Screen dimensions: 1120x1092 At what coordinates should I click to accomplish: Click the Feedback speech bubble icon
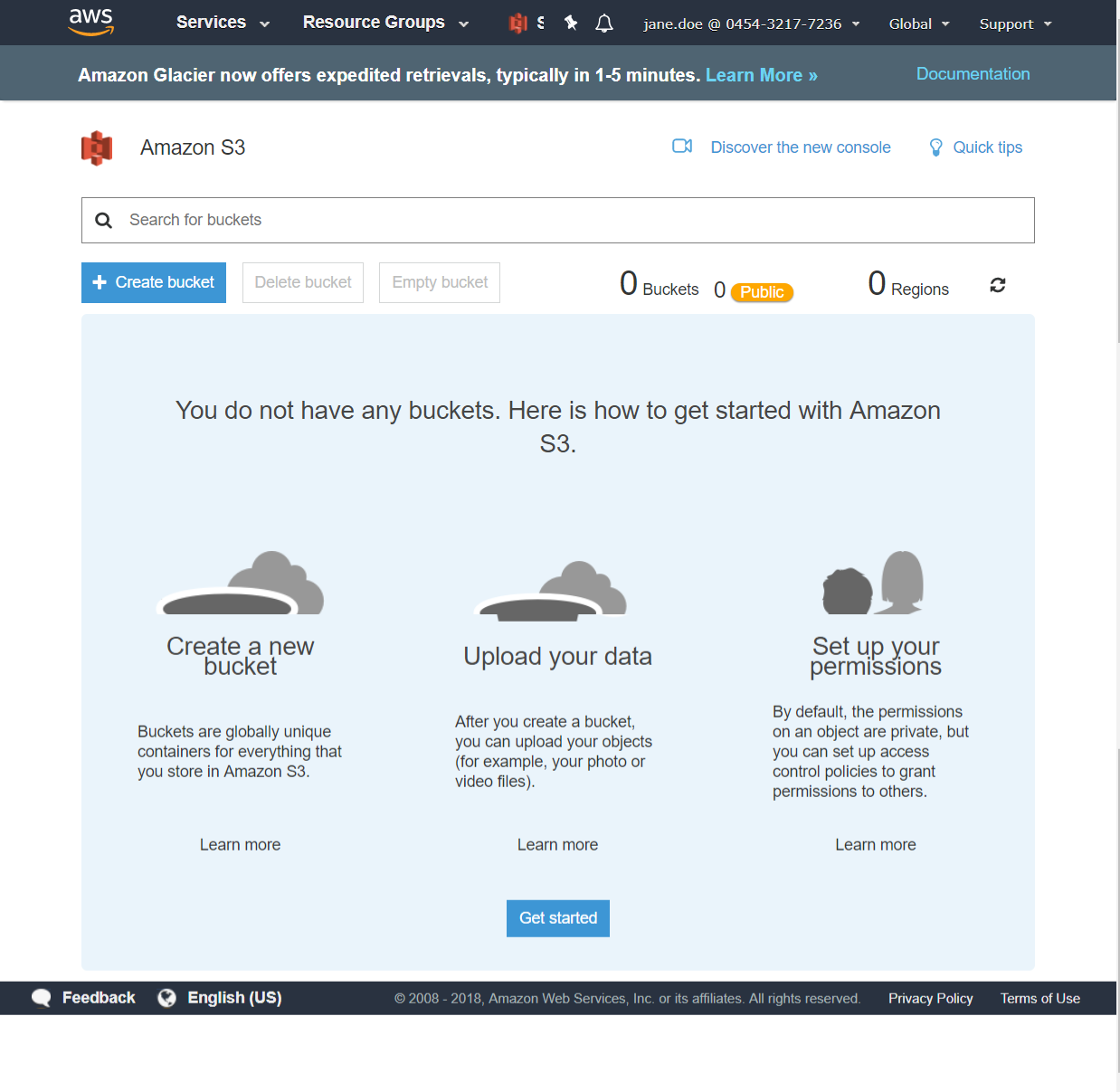[42, 998]
